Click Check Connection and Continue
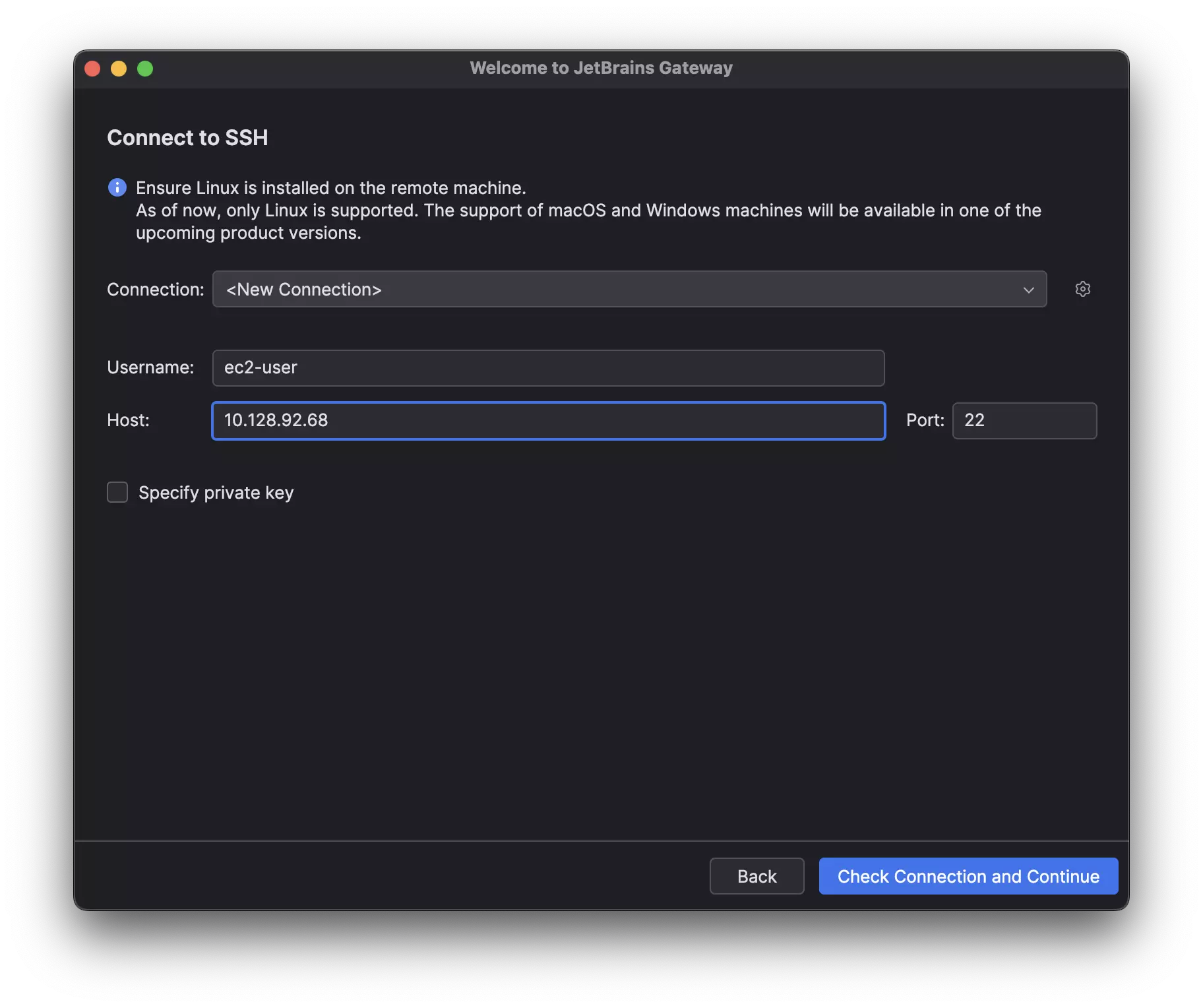The width and height of the screenshot is (1203, 1008). (968, 876)
